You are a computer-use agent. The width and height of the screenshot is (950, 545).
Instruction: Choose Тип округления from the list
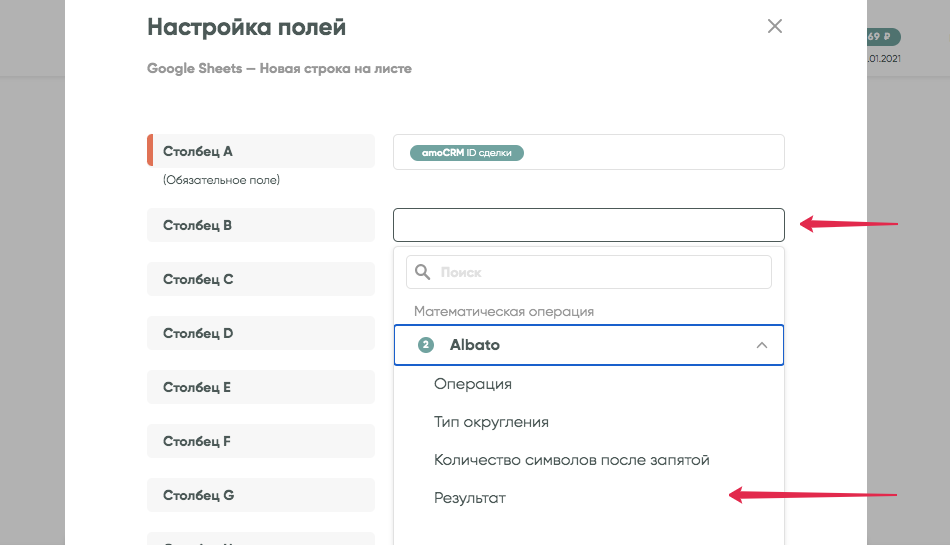point(491,422)
